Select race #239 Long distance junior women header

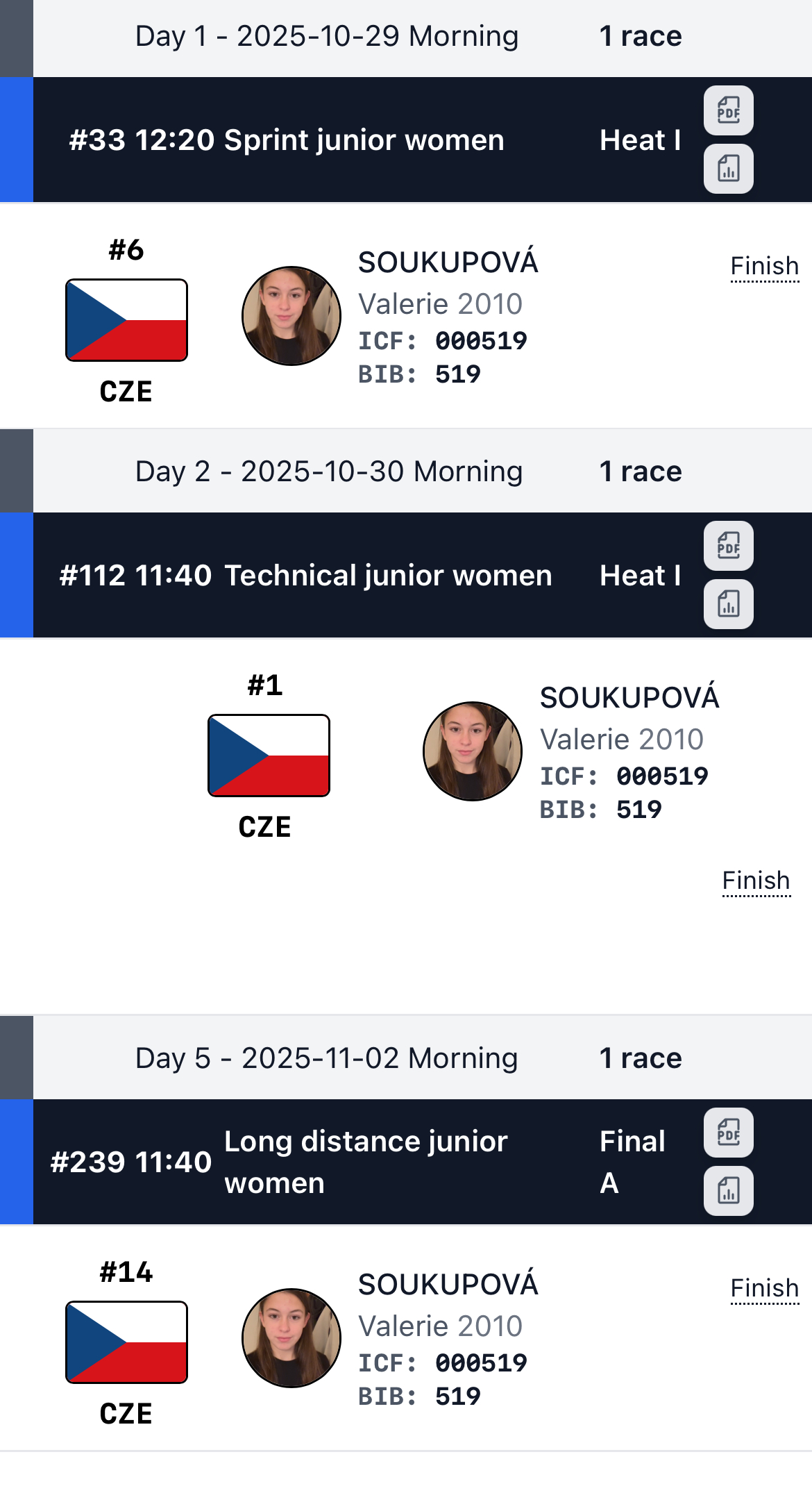[x=278, y=1162]
